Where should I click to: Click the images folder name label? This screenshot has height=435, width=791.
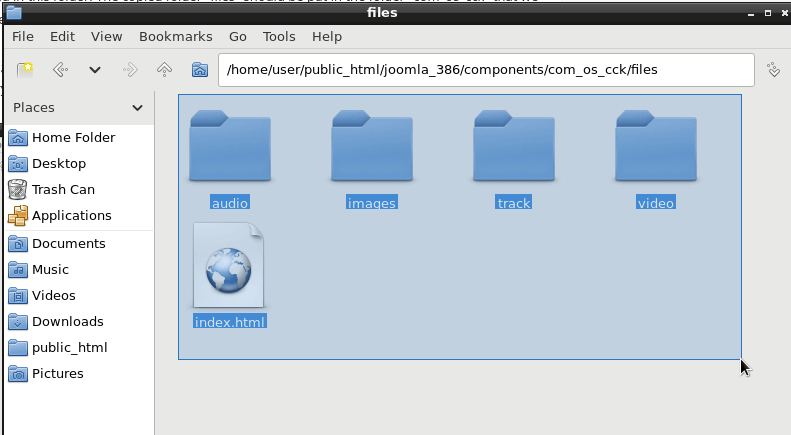pyautogui.click(x=372, y=202)
